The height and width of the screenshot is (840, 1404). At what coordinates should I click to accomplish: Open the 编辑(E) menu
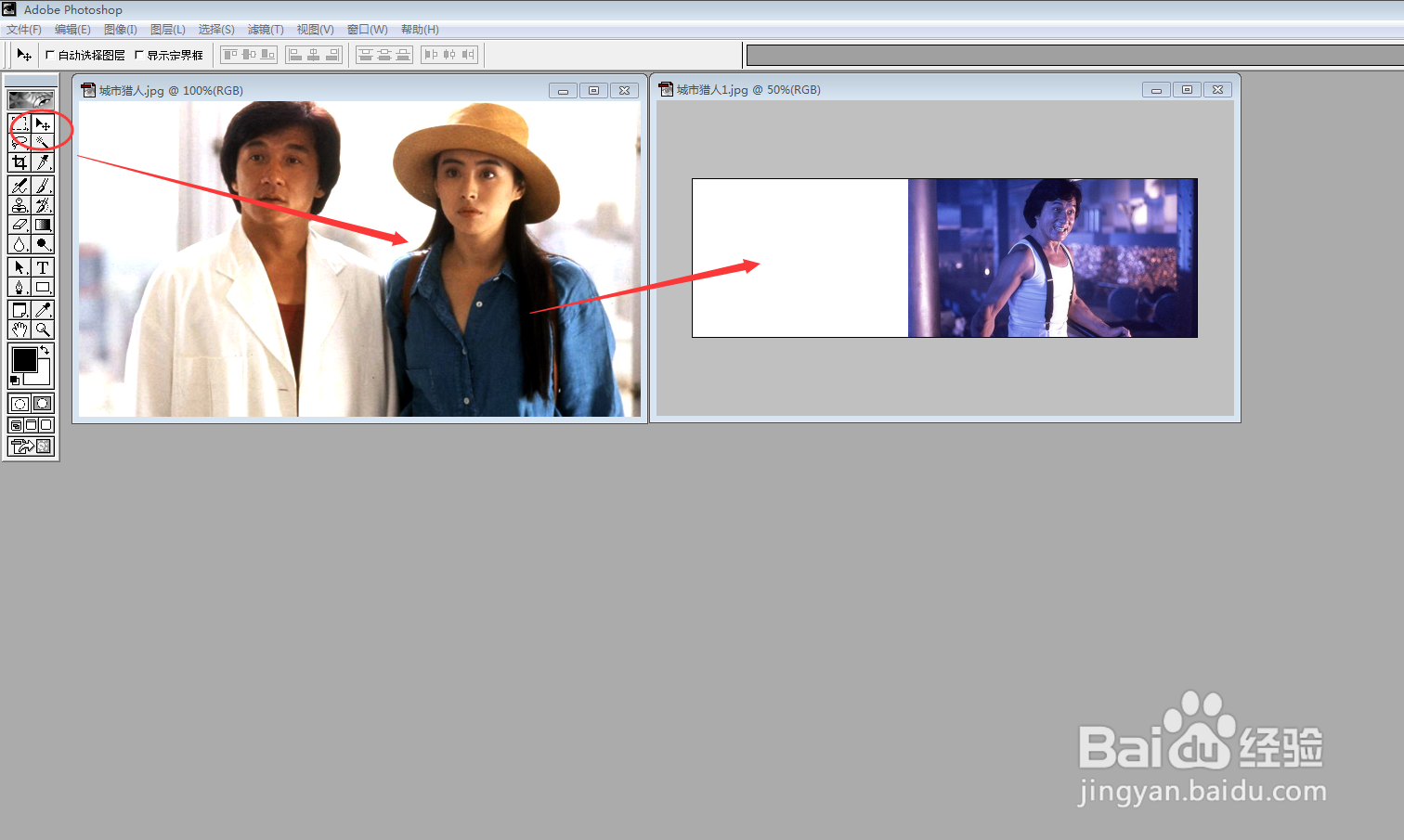[72, 30]
